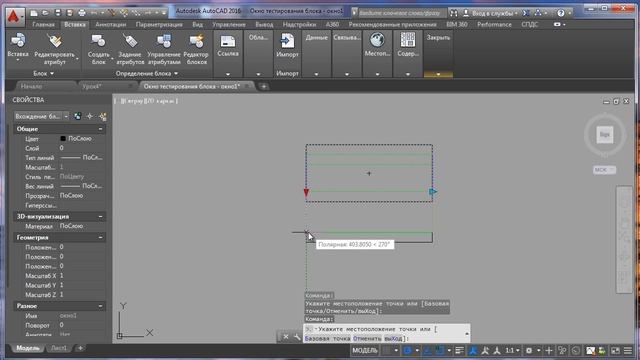This screenshot has width=640, height=360.
Task: Toggle lineweight display in status bar
Action: click(459, 351)
